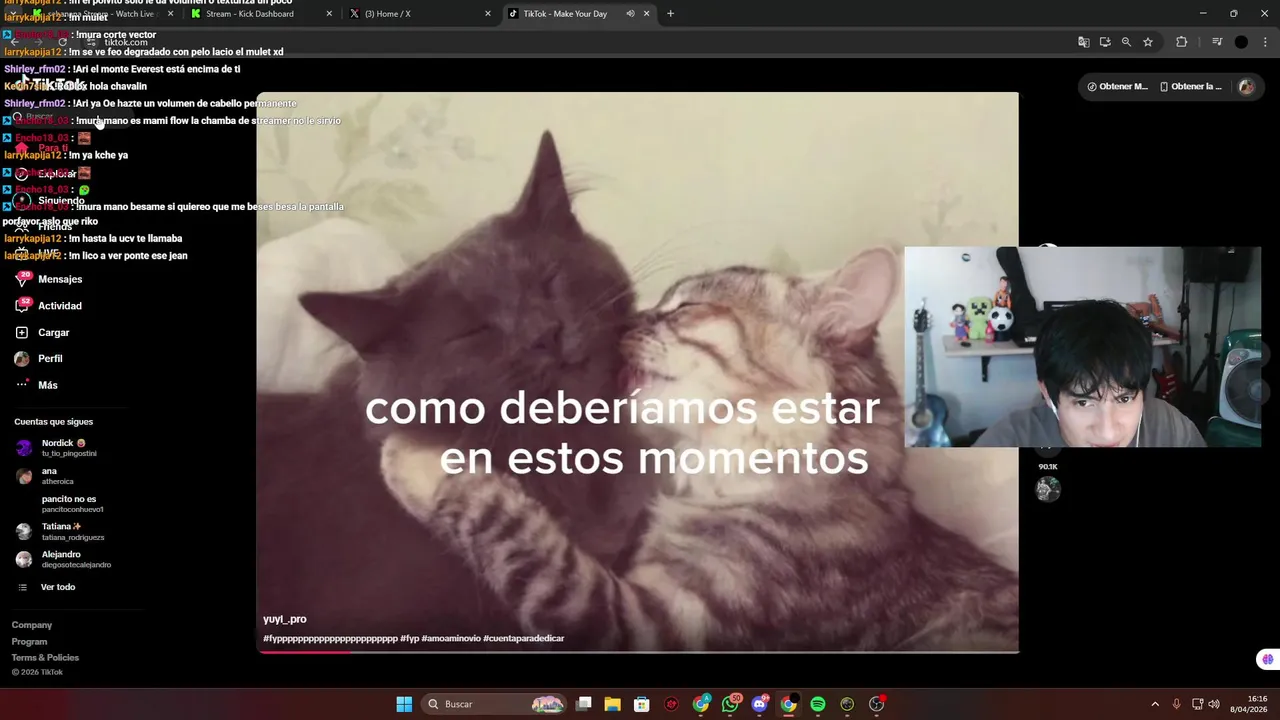Open the Chrome profile avatar
The height and width of the screenshot is (720, 1280).
(x=1241, y=42)
